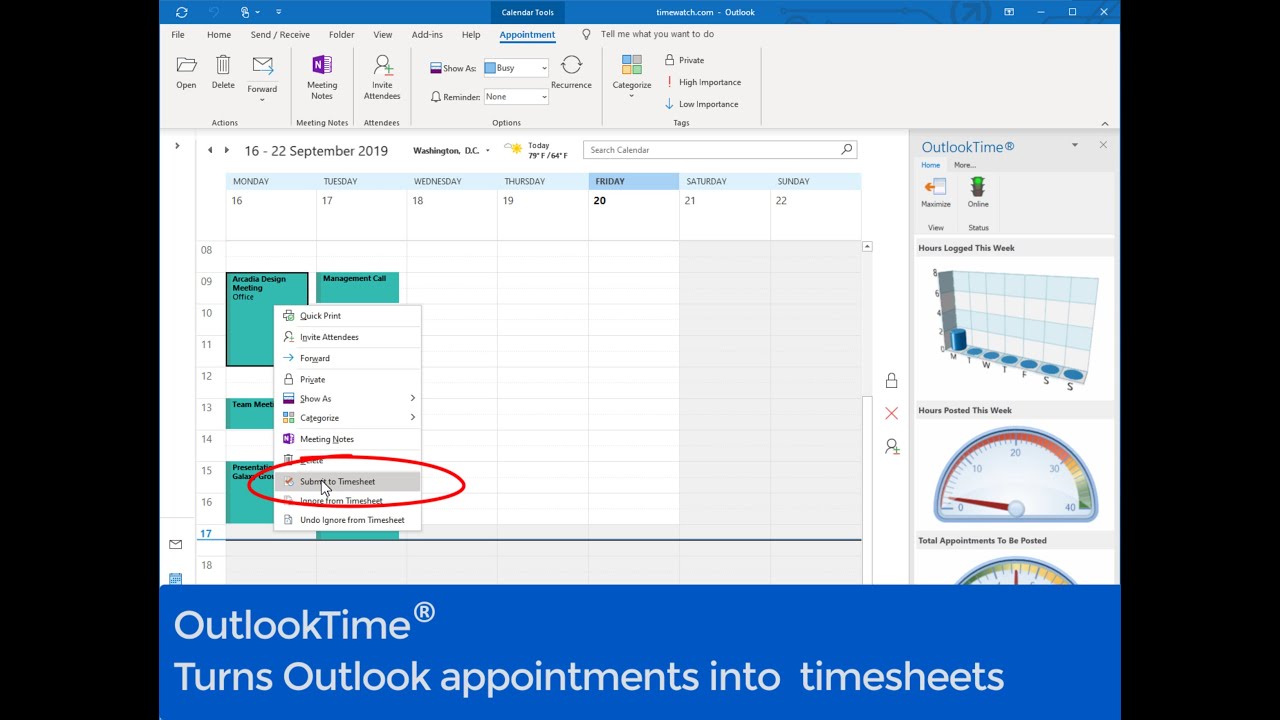
Task: Go to the next week arrow
Action: pyautogui.click(x=226, y=150)
